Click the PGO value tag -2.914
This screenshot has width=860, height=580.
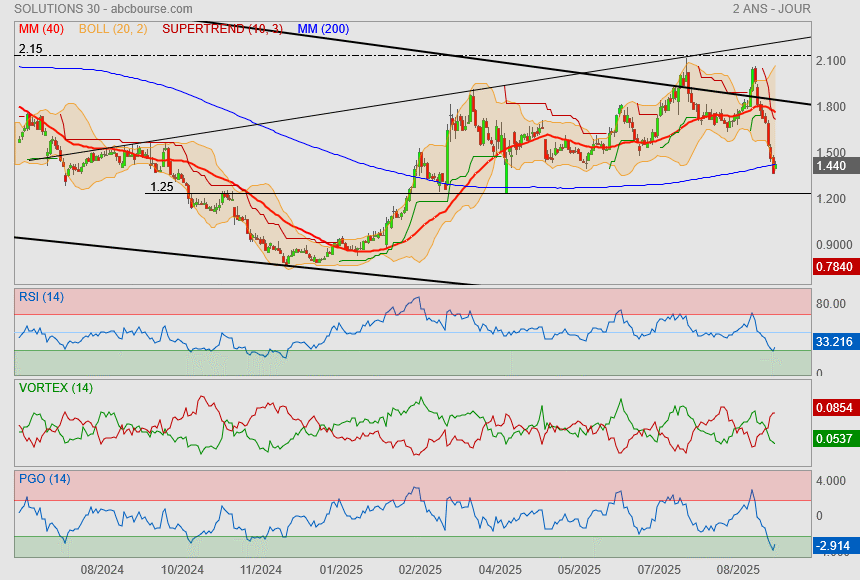coord(834,546)
